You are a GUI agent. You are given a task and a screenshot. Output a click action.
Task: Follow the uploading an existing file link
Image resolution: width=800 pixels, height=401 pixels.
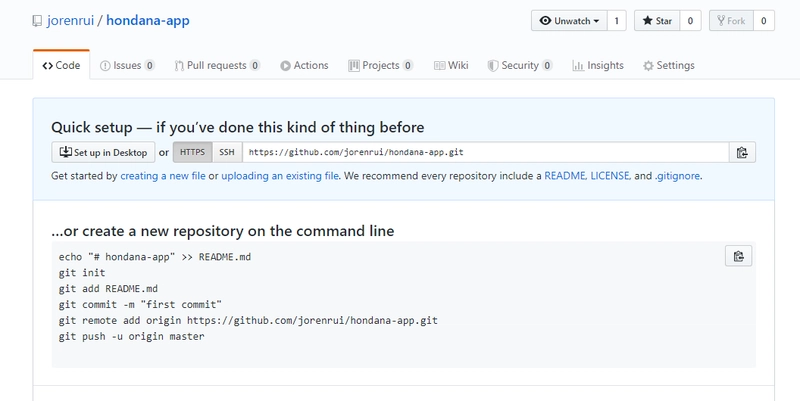pyautogui.click(x=280, y=176)
